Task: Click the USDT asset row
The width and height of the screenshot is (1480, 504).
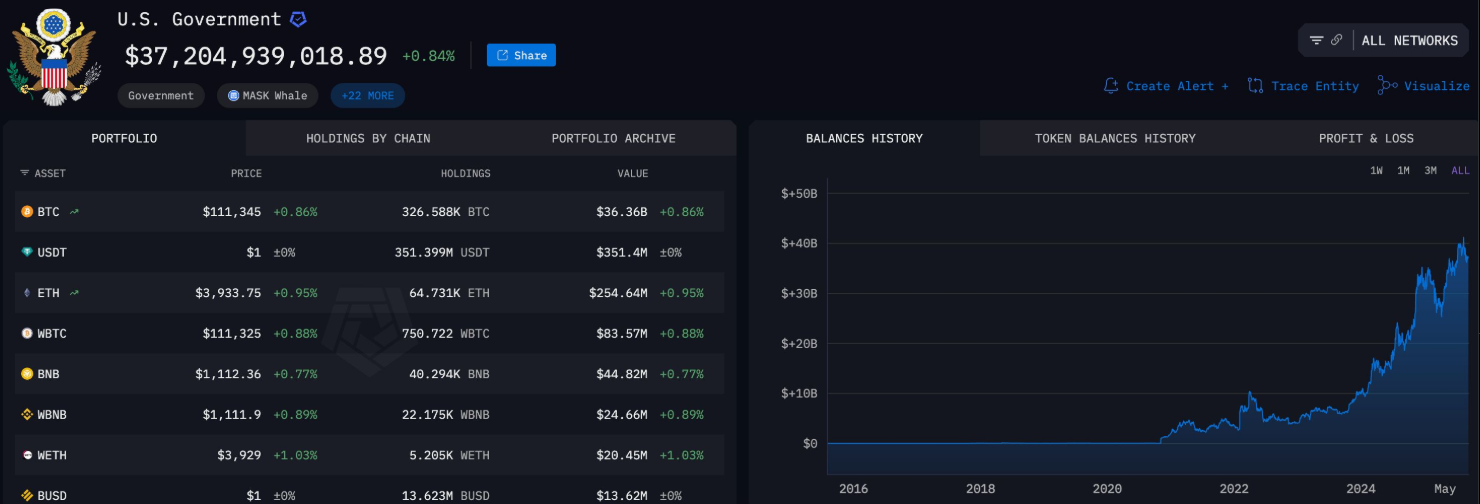Action: tap(52, 253)
